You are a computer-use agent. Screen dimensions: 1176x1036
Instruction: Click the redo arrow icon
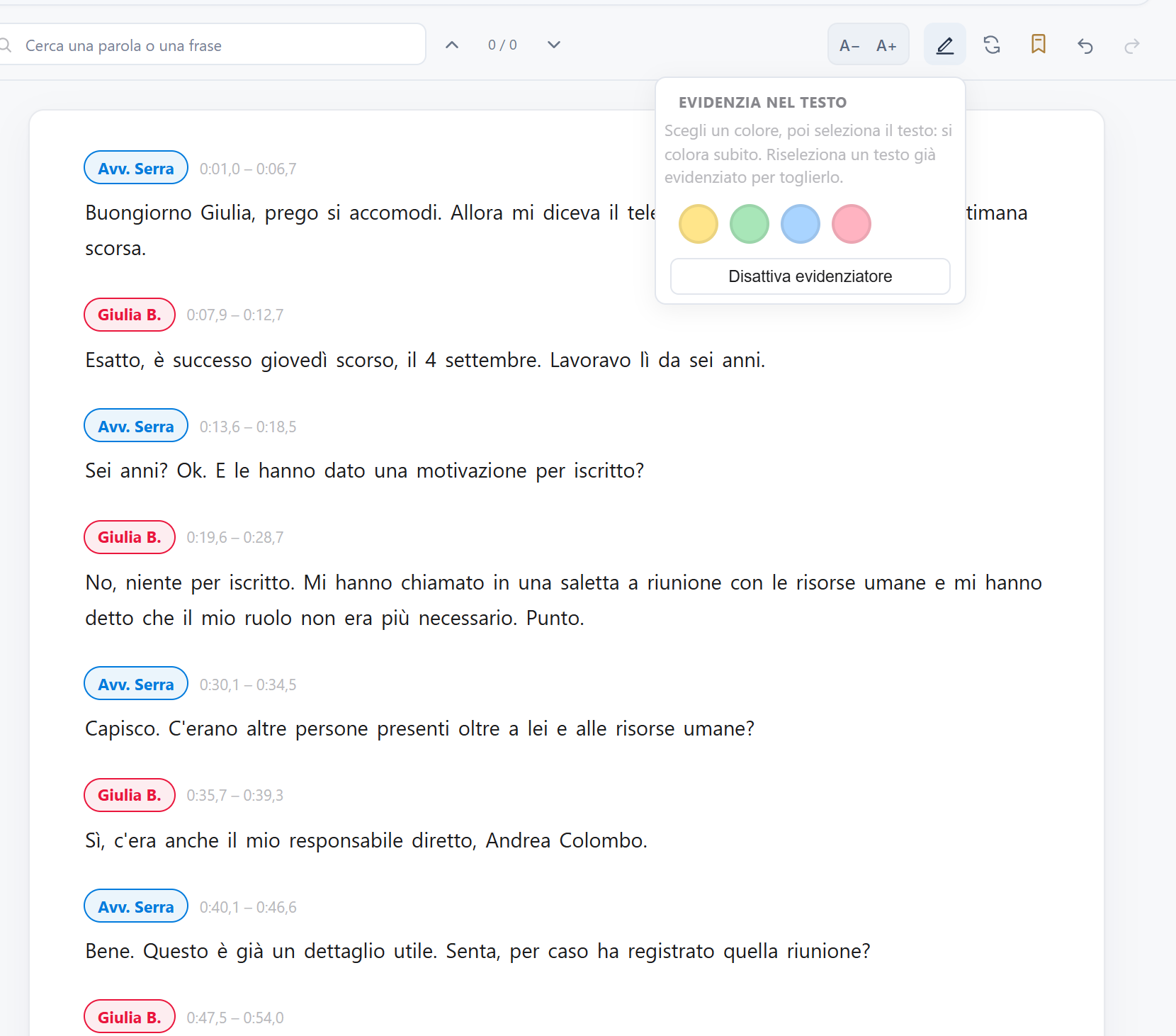tap(1132, 45)
